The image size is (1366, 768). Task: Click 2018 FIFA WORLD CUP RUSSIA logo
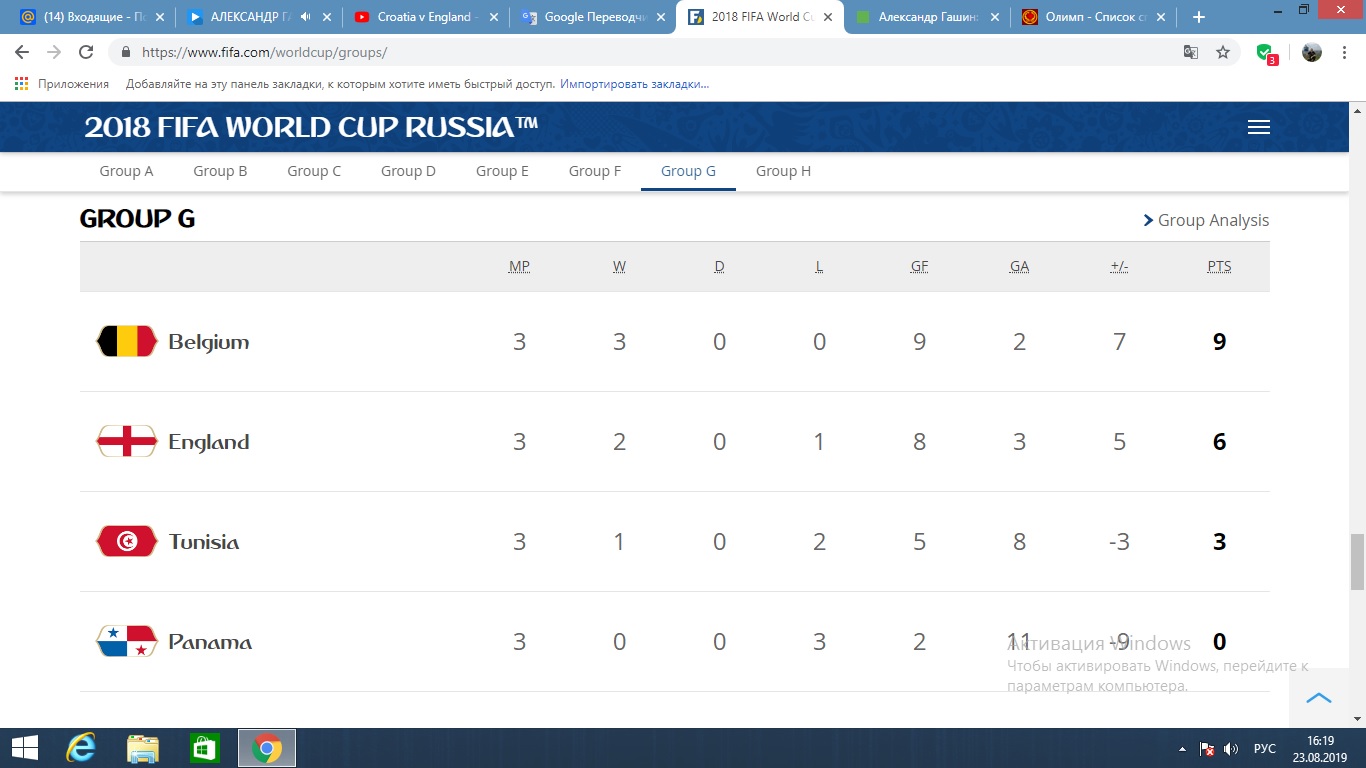coord(311,127)
